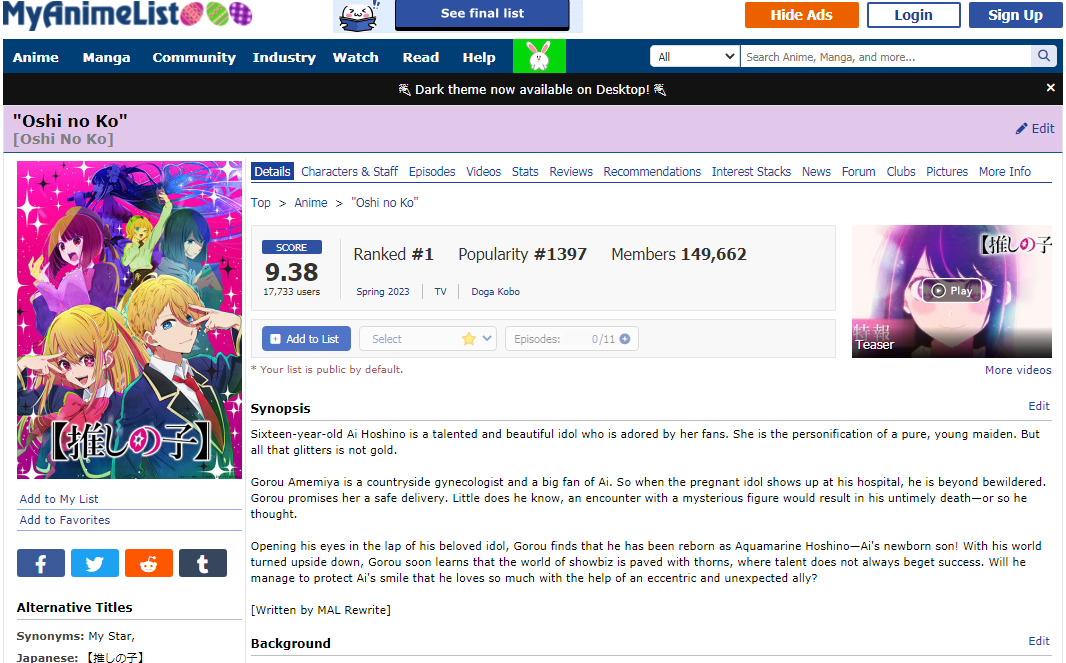Open the Reviews tab
Screen dimensions: 1066x663
pos(571,172)
